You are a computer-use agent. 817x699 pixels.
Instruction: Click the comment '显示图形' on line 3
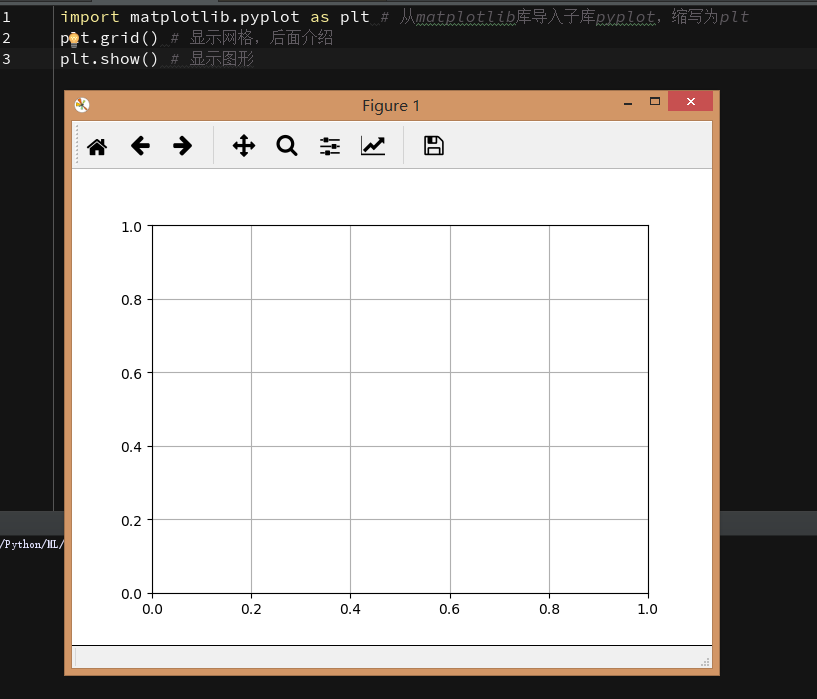[x=221, y=59]
